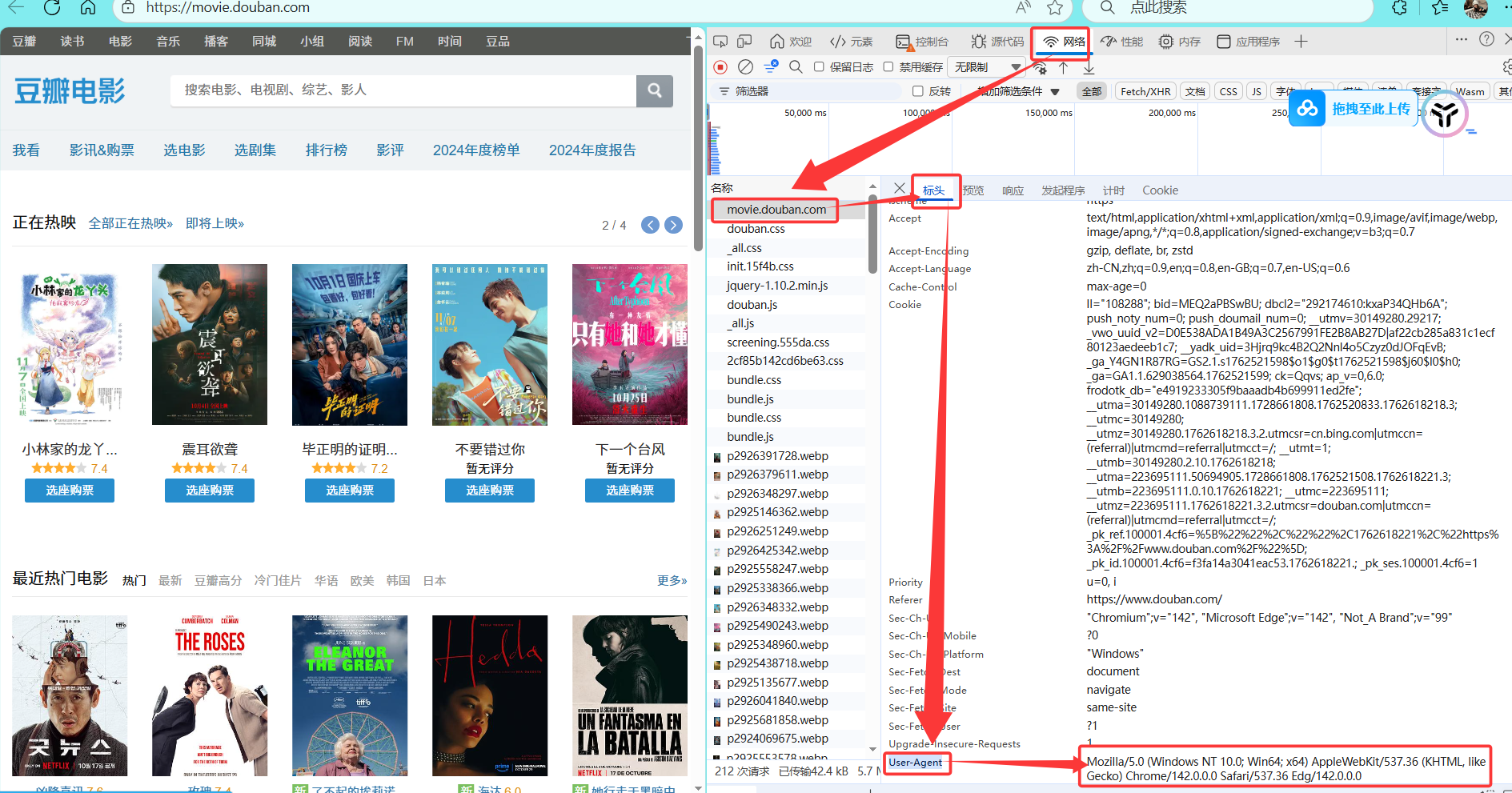Screen dimensions: 1512x793
Task: Expand the 增加筛选条件 dropdown
Action: [x=1017, y=91]
